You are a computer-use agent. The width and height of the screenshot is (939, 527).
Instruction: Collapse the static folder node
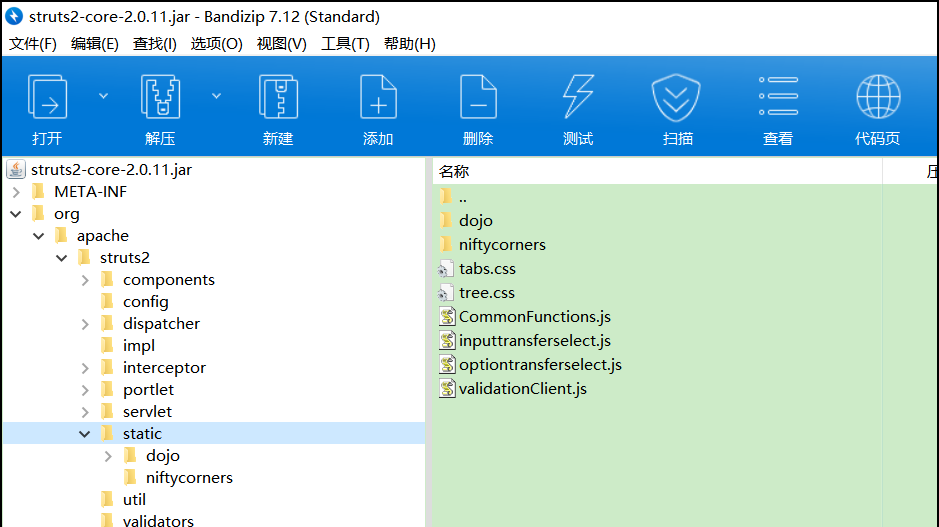pos(84,434)
